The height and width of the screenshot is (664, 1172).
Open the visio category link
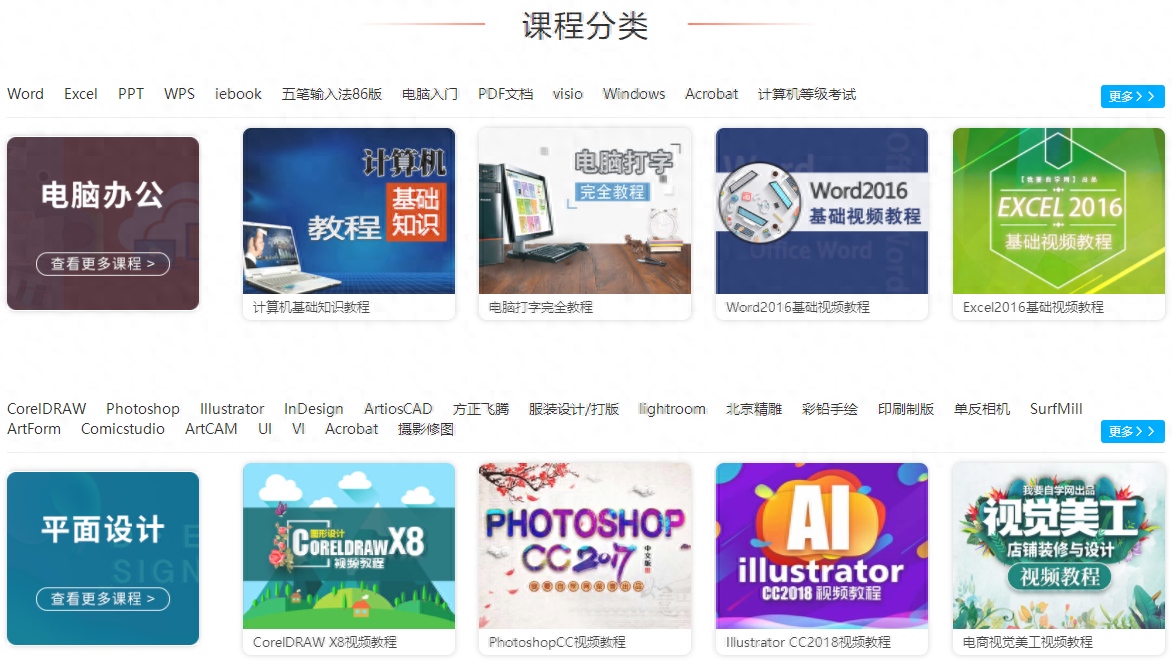(568, 94)
